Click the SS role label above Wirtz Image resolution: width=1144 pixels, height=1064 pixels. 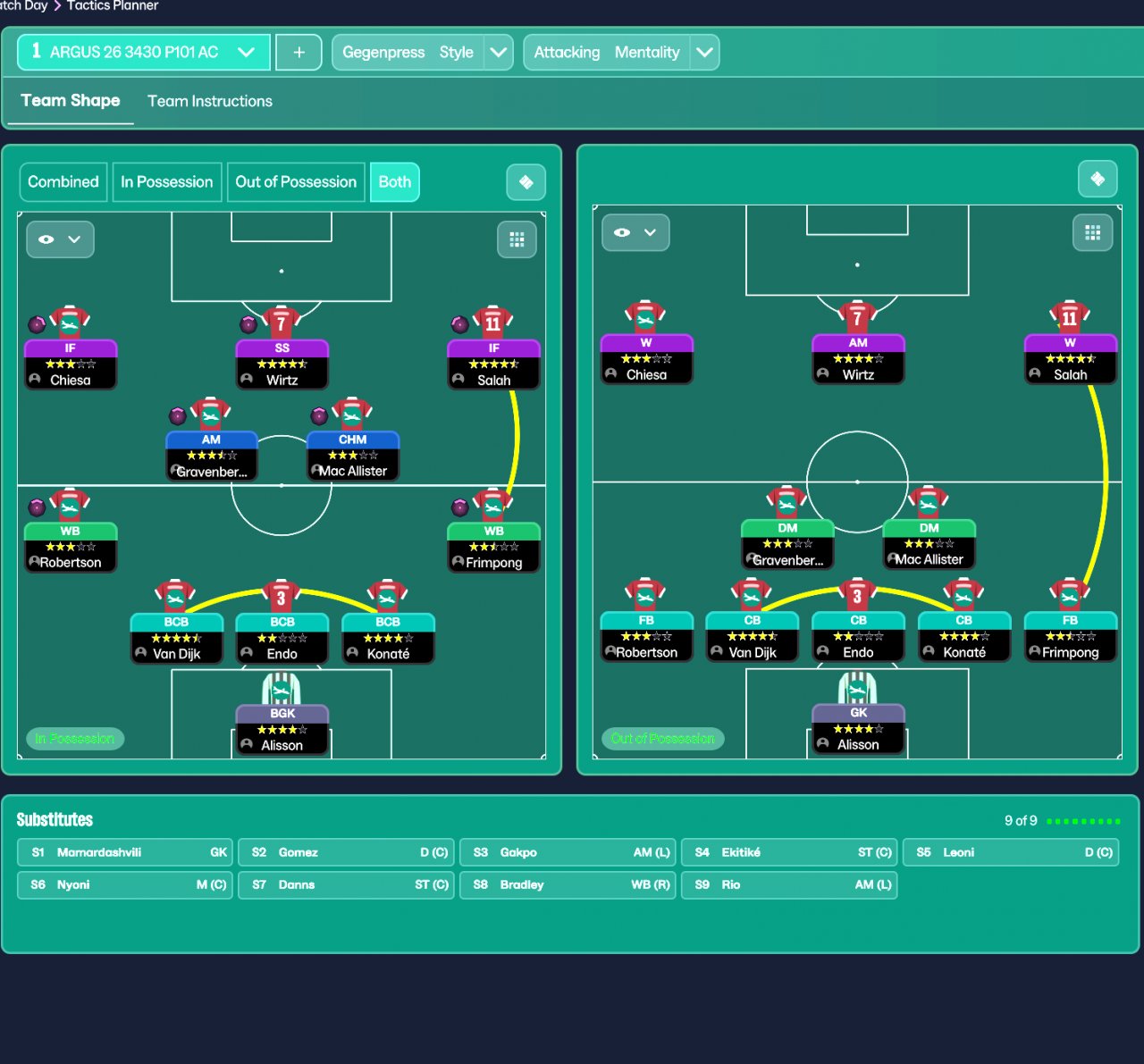click(x=282, y=348)
